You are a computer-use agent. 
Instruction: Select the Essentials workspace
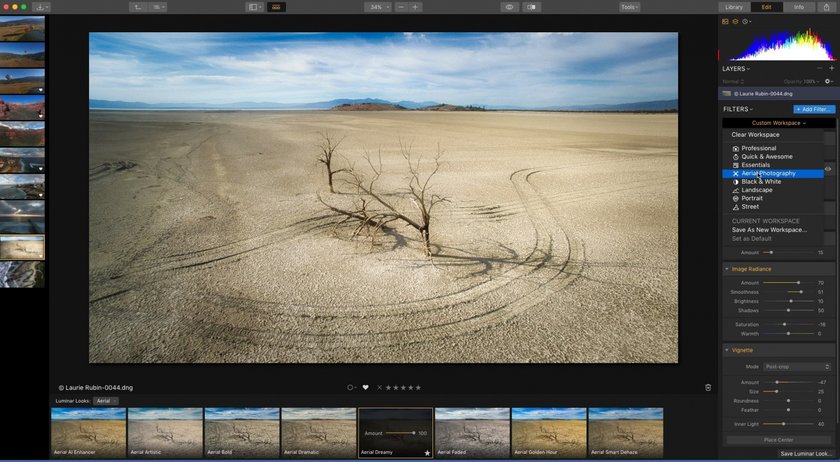pyautogui.click(x=773, y=165)
